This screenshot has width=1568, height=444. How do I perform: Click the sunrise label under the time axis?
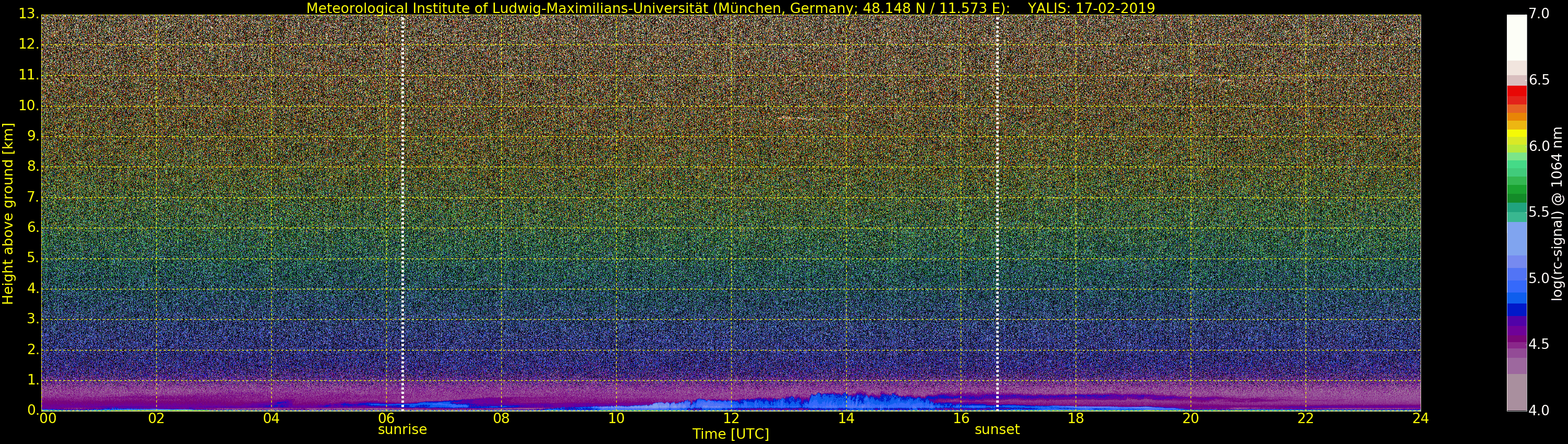(402, 429)
